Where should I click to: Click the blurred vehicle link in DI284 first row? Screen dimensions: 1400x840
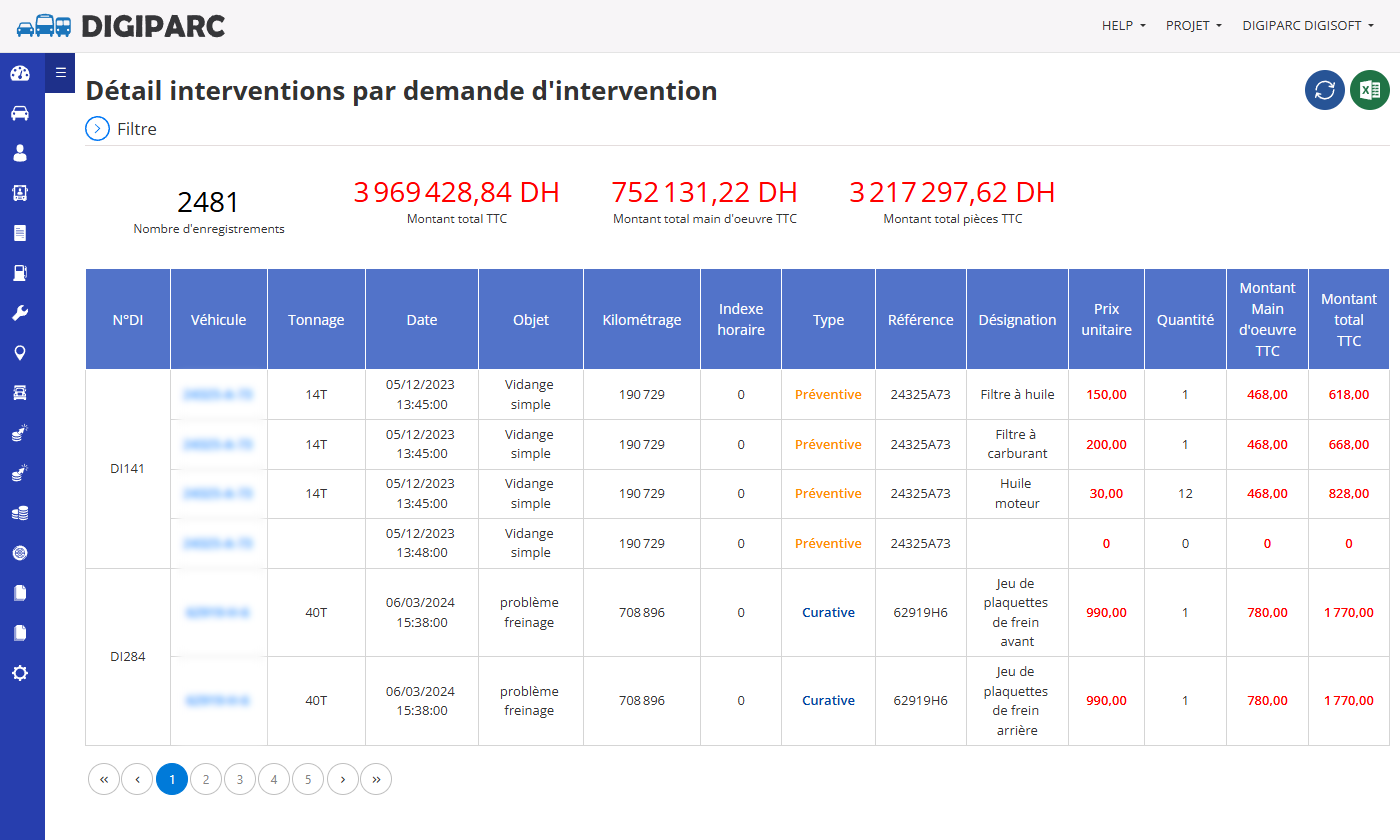point(218,612)
